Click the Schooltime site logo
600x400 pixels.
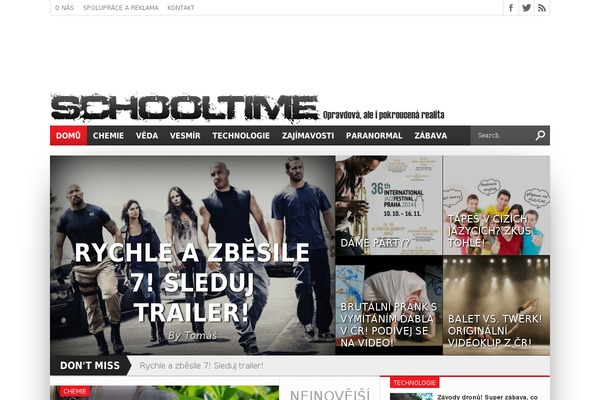pyautogui.click(x=185, y=108)
